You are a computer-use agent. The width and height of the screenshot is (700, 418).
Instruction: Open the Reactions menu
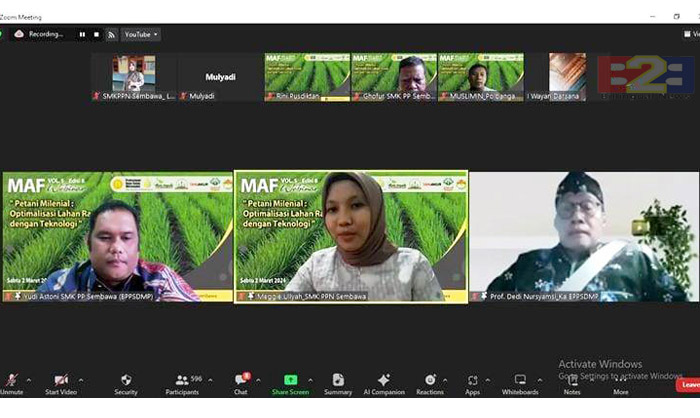(430, 384)
